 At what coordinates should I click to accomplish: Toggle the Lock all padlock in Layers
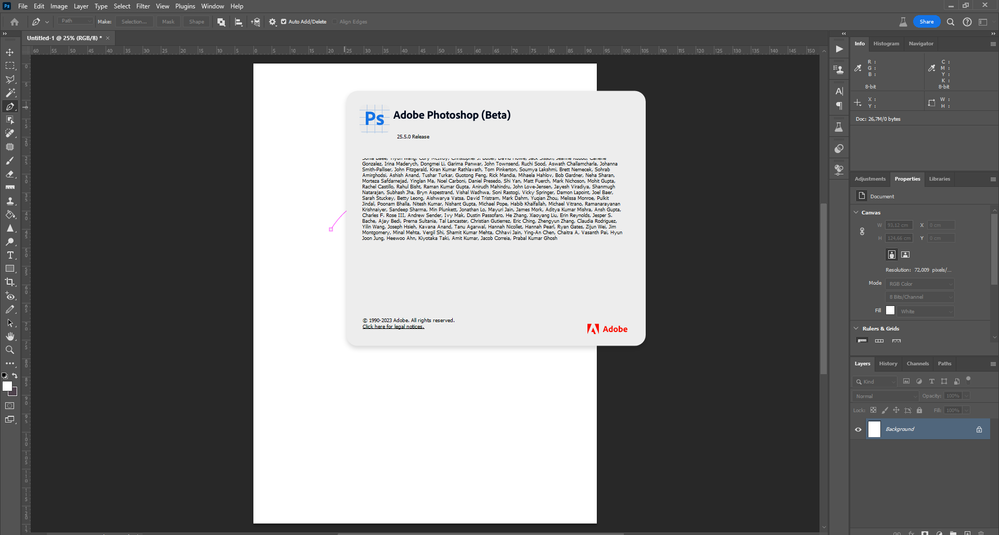tap(919, 410)
